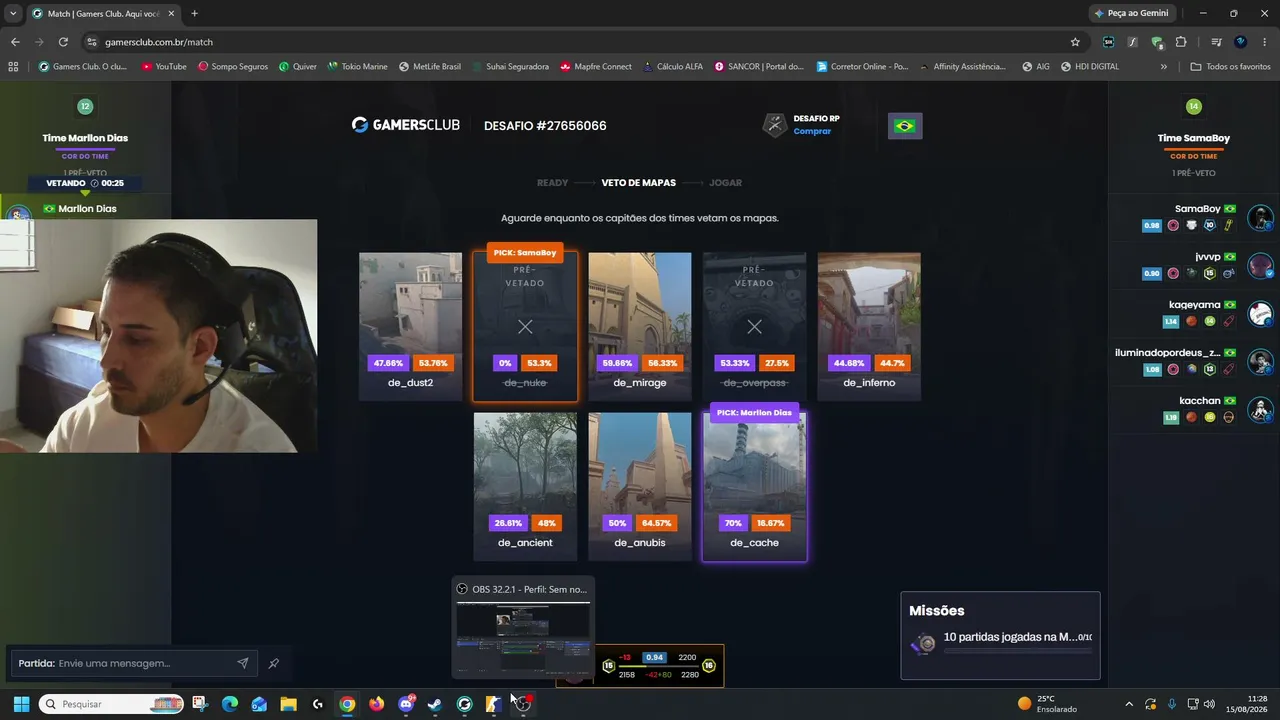1280x720 pixels.
Task: Open Firefox from the taskbar
Action: 376,704
